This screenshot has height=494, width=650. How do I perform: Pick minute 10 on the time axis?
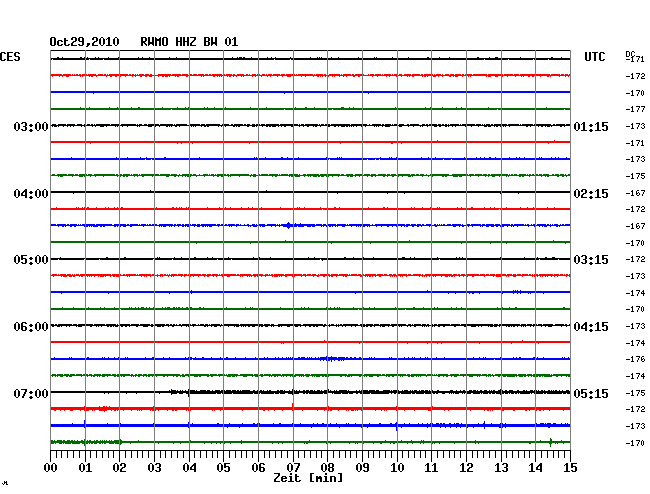[x=397, y=467]
